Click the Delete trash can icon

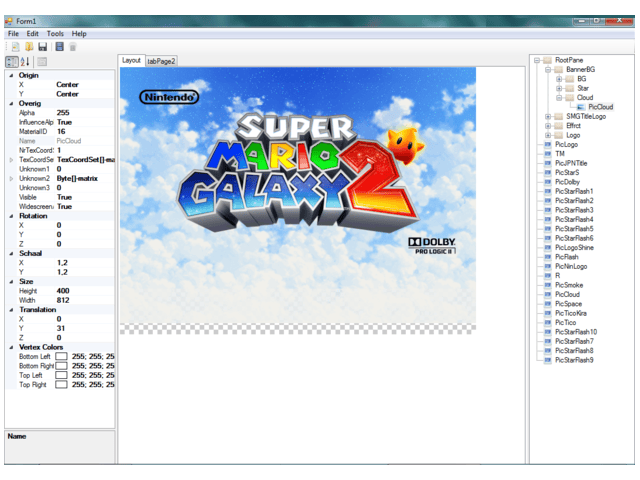click(73, 46)
